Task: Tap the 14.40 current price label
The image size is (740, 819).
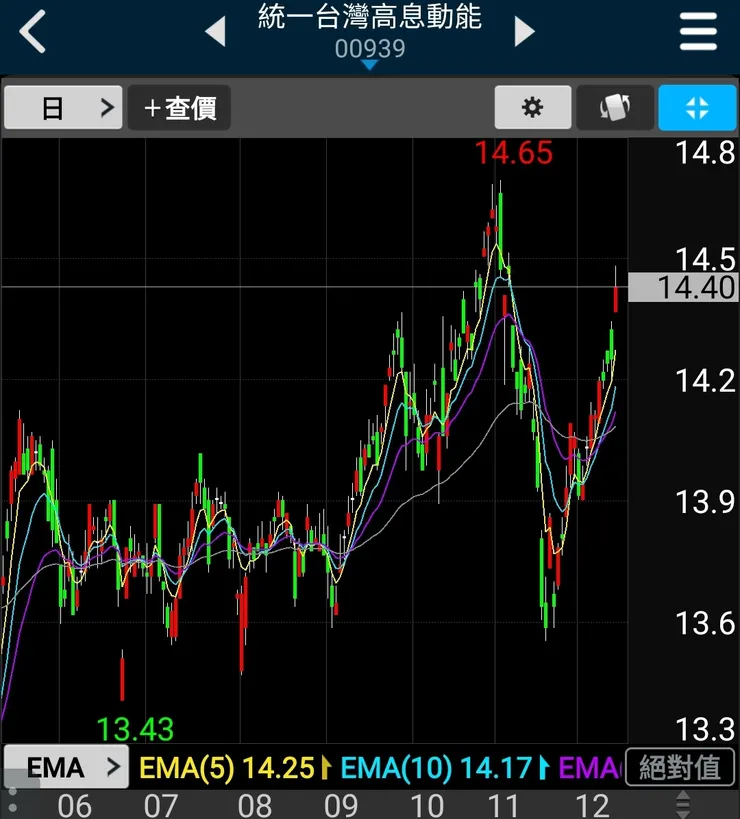Action: click(683, 287)
